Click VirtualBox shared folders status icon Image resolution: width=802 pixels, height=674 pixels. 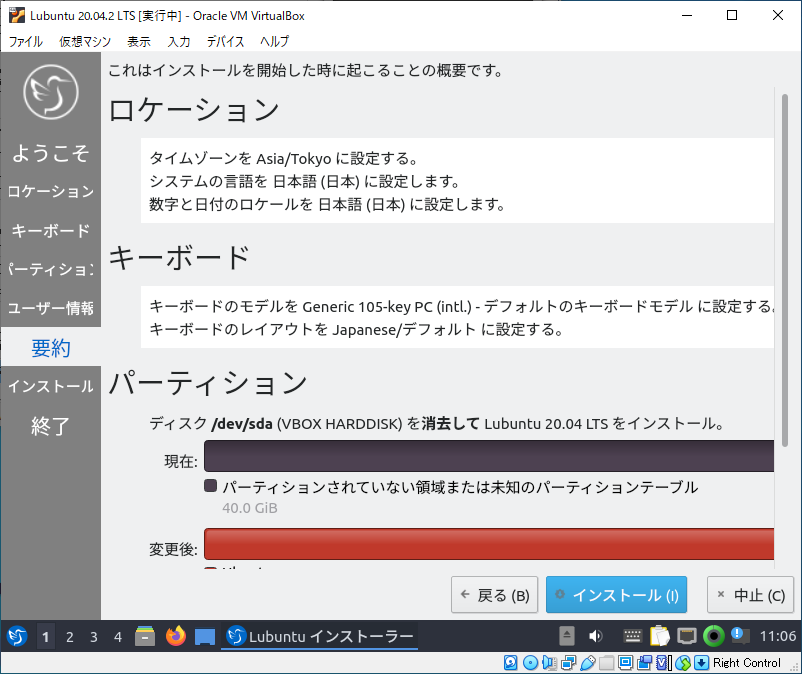(607, 663)
